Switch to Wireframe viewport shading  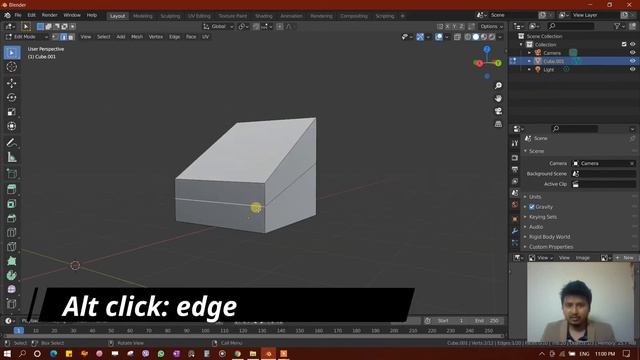point(468,37)
